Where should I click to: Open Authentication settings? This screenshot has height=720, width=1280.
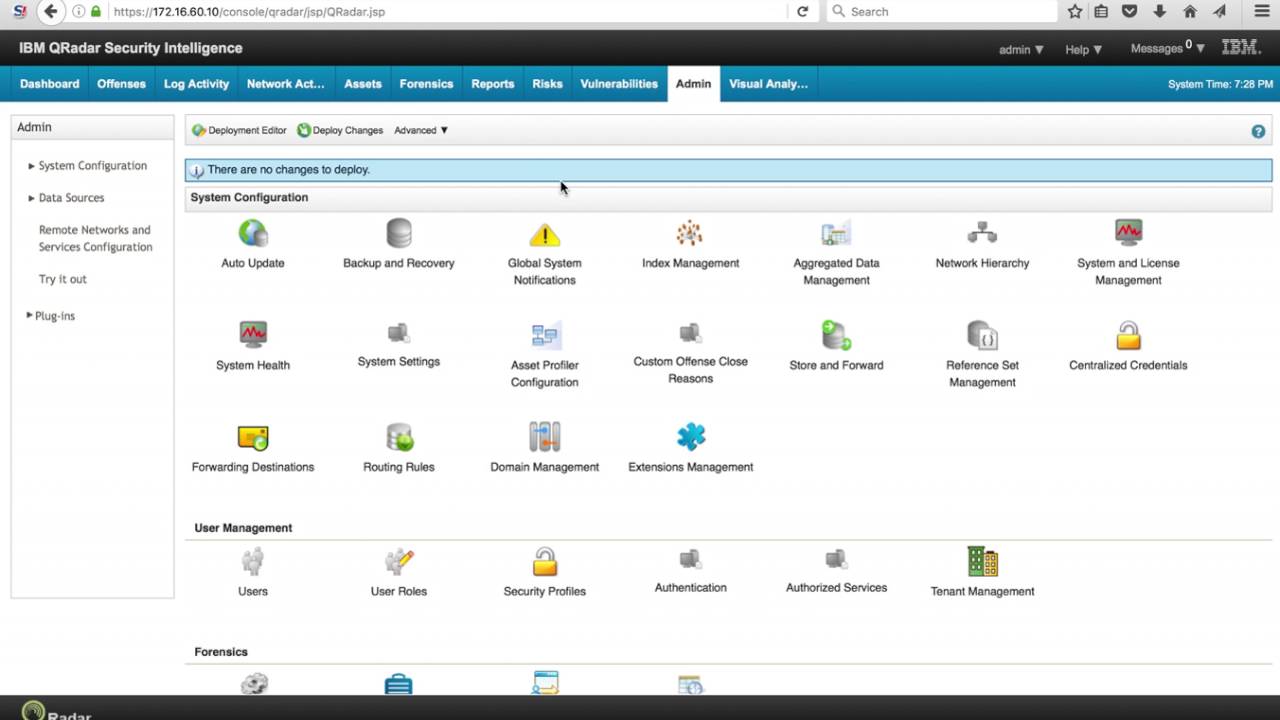[690, 571]
